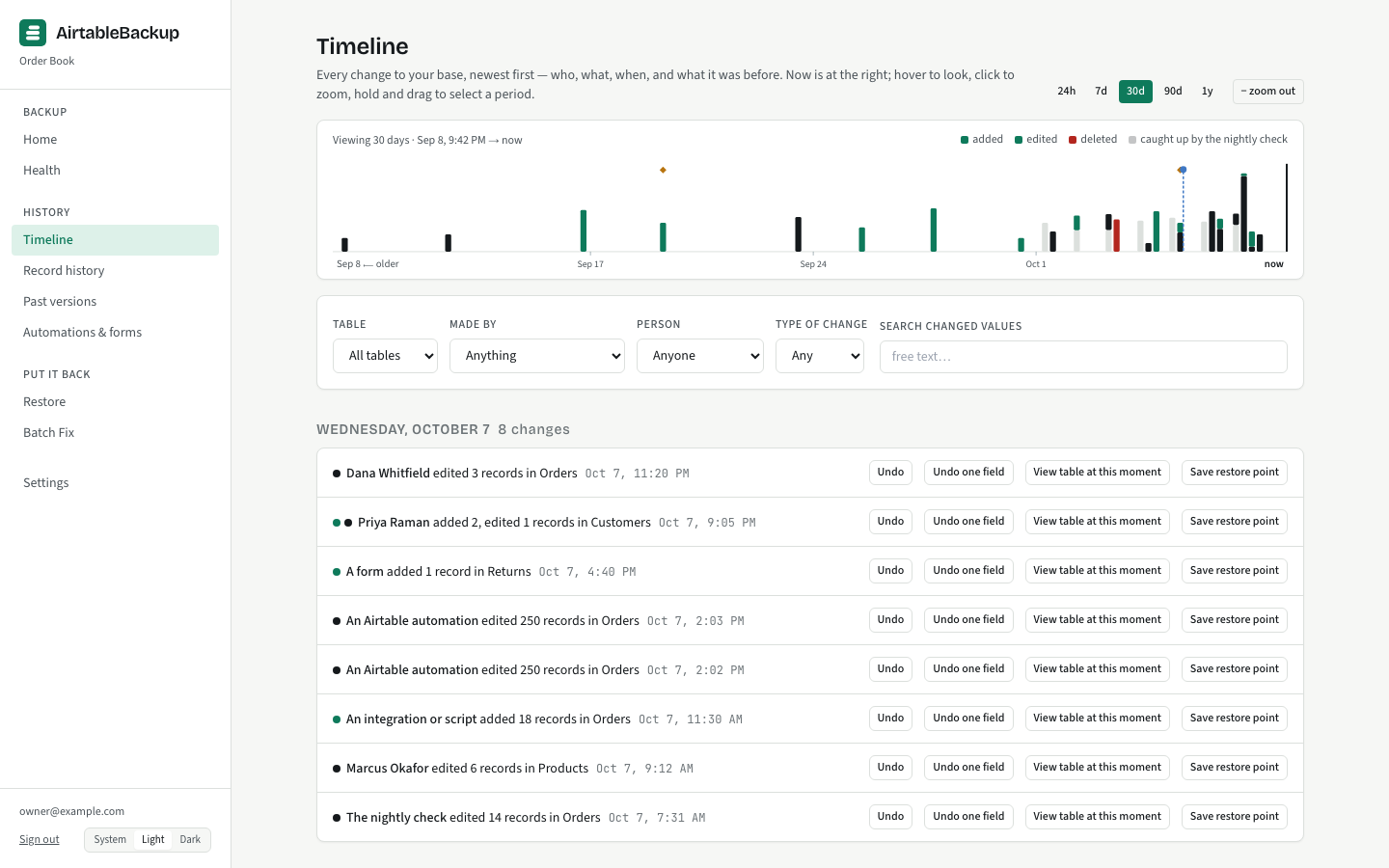1389x868 pixels.
Task: Switch theme to System
Action: [110, 840]
